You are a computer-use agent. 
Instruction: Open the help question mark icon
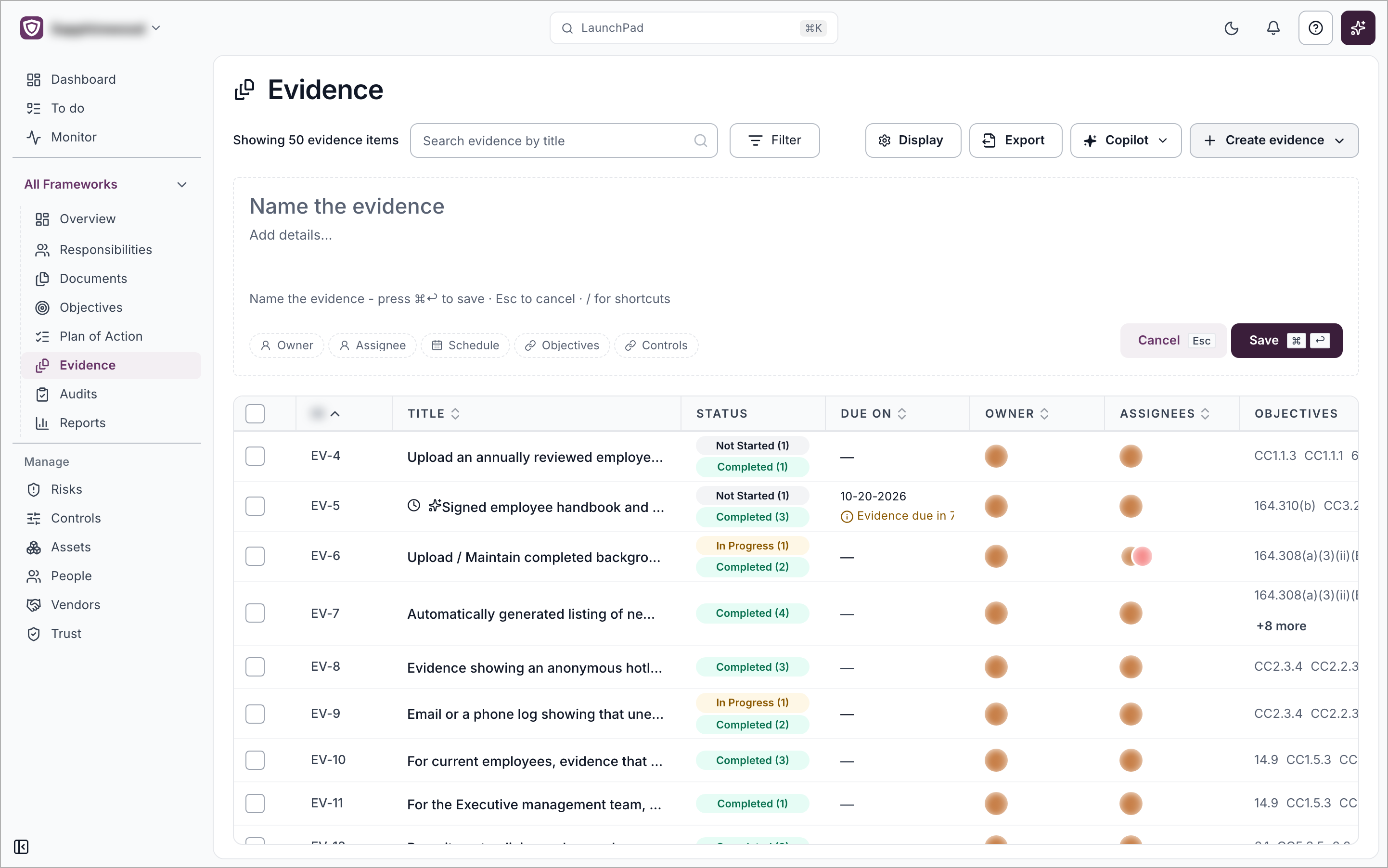pyautogui.click(x=1315, y=28)
